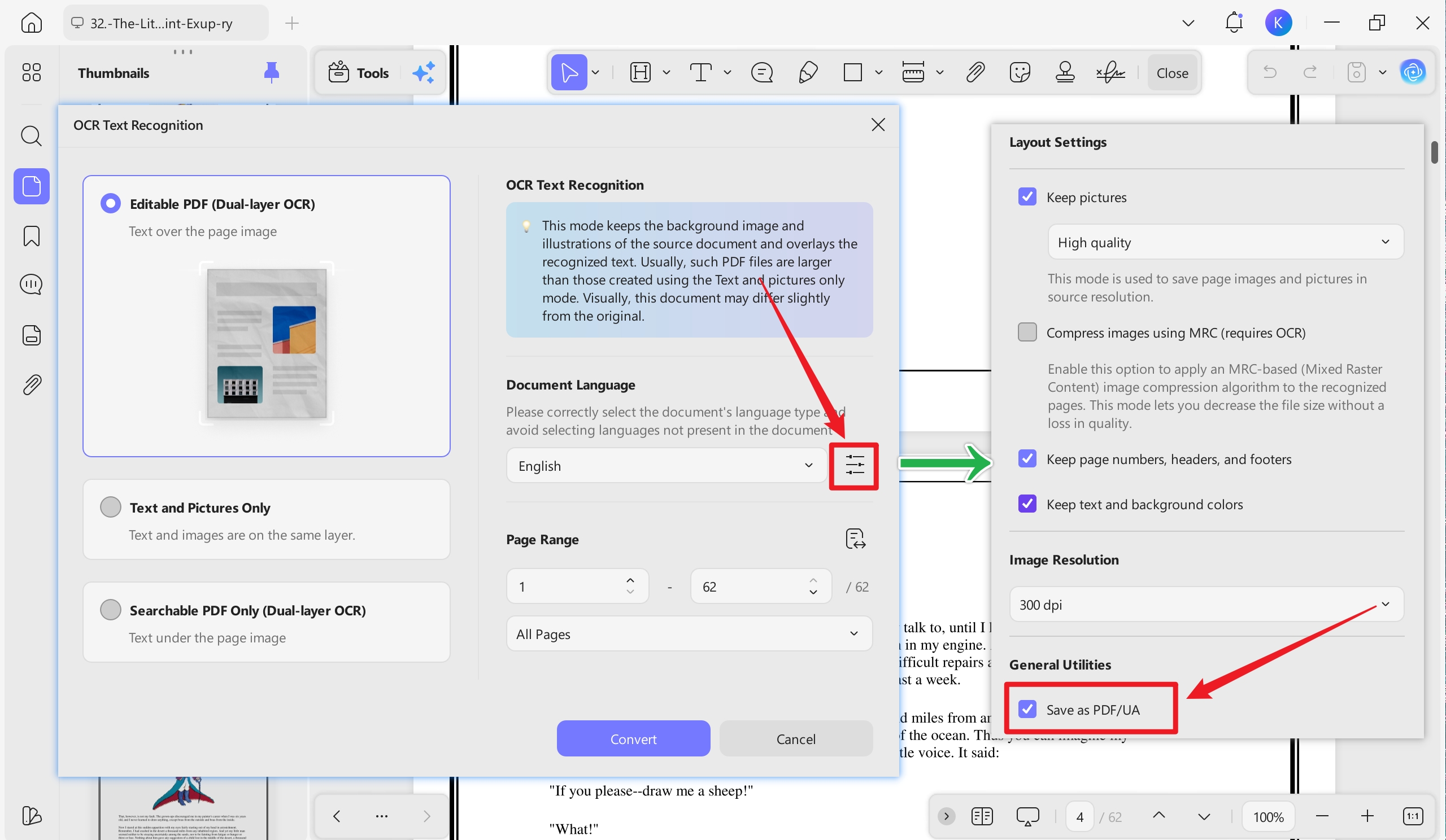Select Editable PDF (Dual-layer OCR) radio

point(110,204)
